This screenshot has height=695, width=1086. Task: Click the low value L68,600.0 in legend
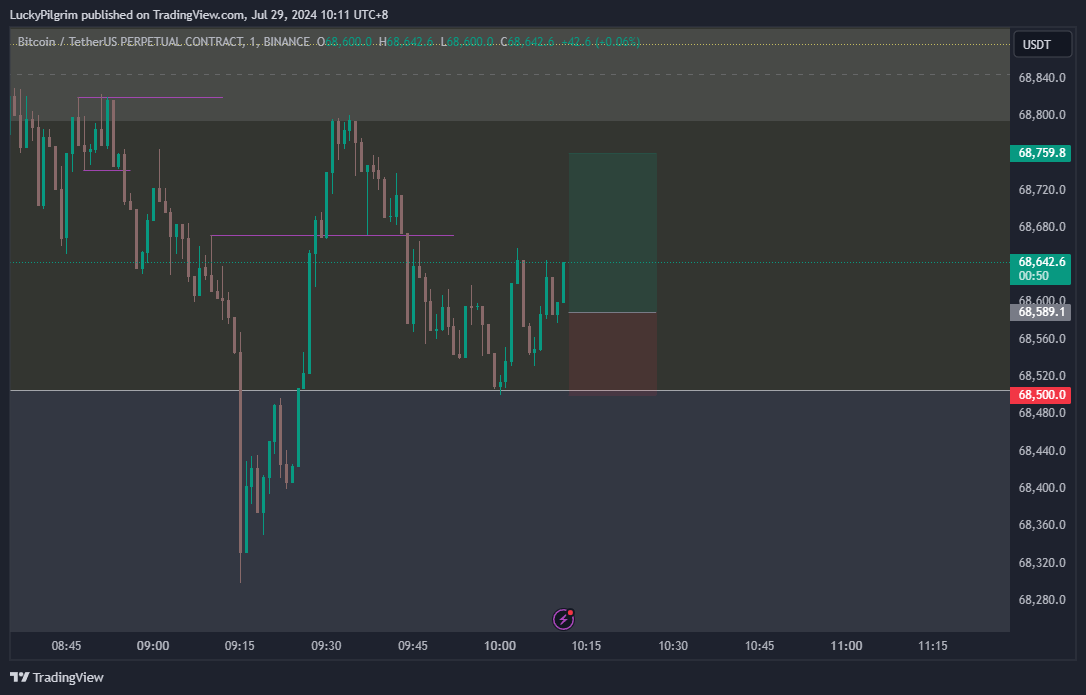pyautogui.click(x=467, y=42)
